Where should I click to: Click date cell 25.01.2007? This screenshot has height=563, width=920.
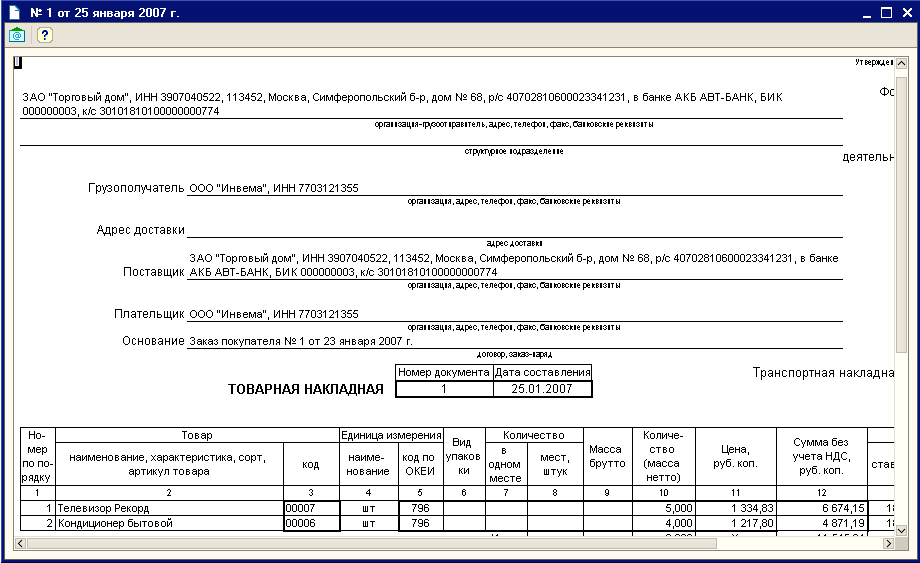[542, 389]
